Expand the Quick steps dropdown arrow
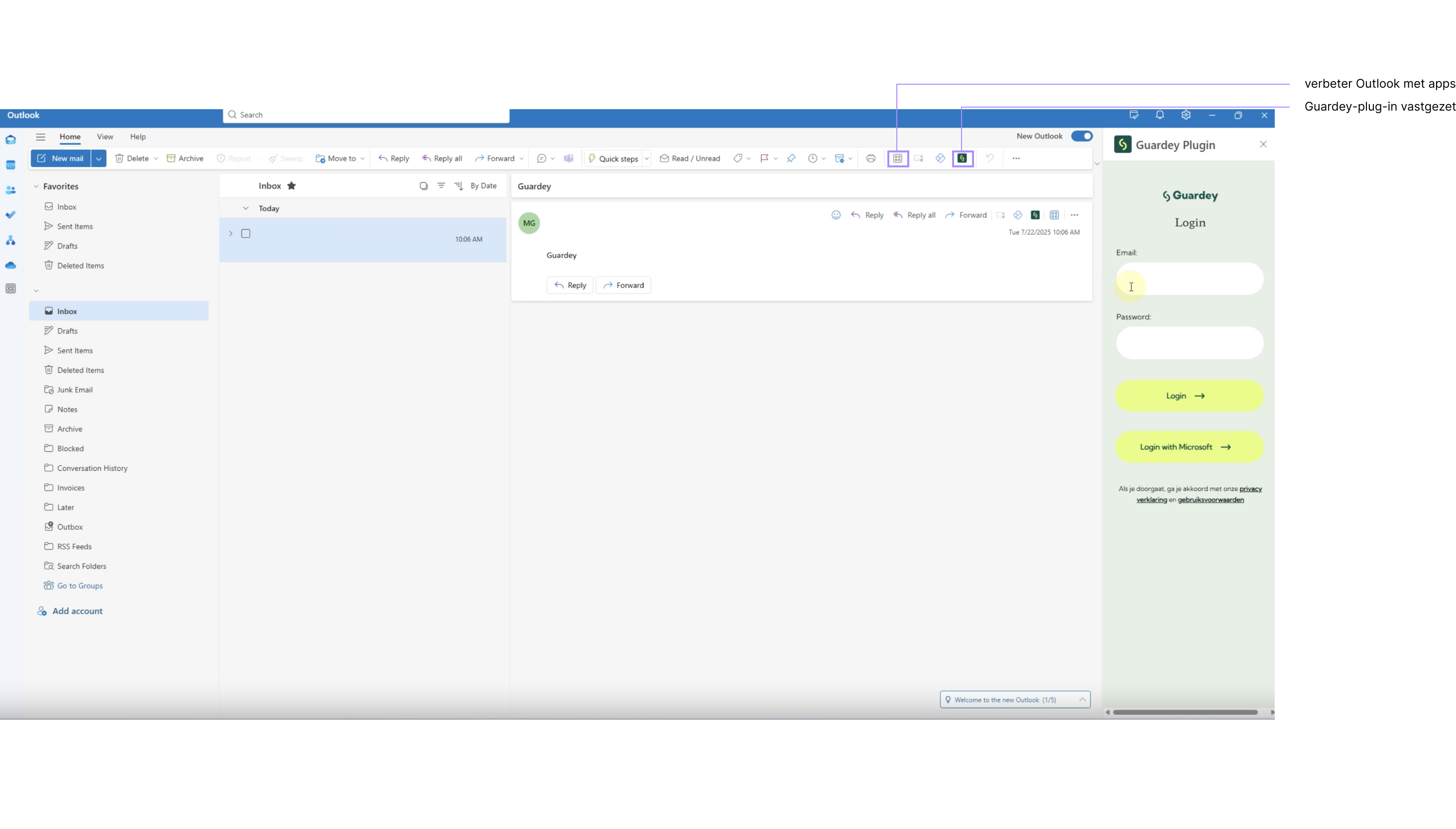 tap(647, 158)
